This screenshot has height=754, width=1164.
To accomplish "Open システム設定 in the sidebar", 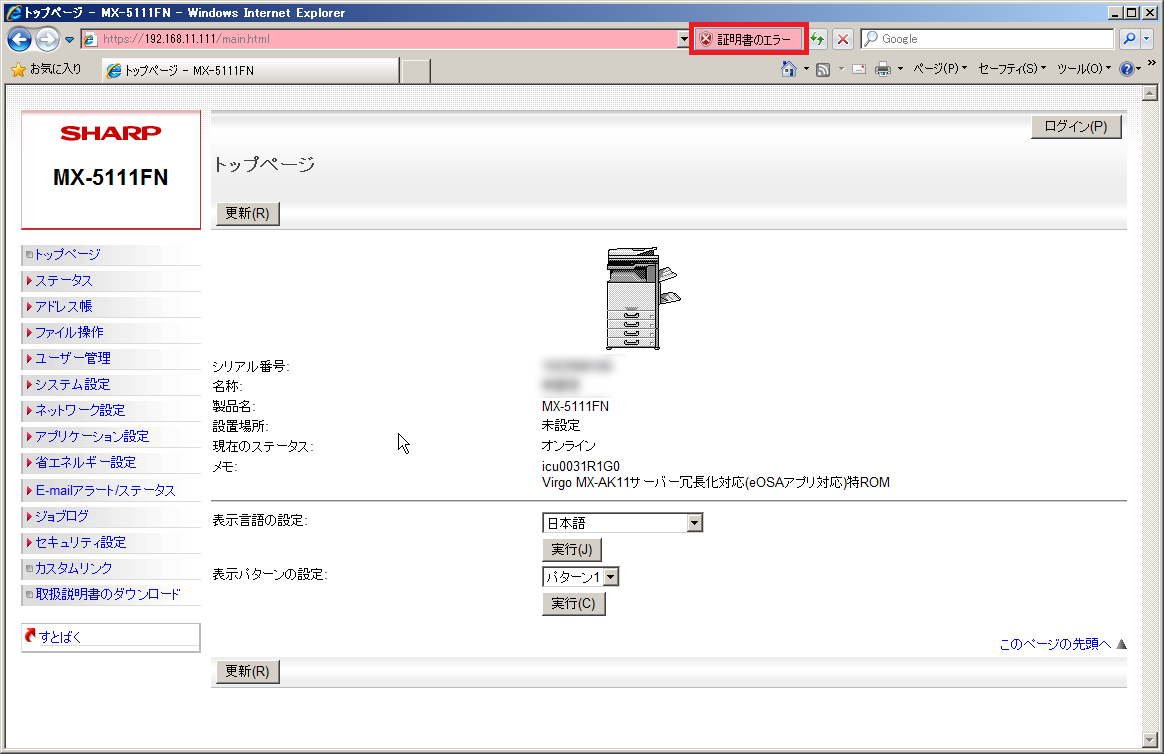I will point(73,384).
